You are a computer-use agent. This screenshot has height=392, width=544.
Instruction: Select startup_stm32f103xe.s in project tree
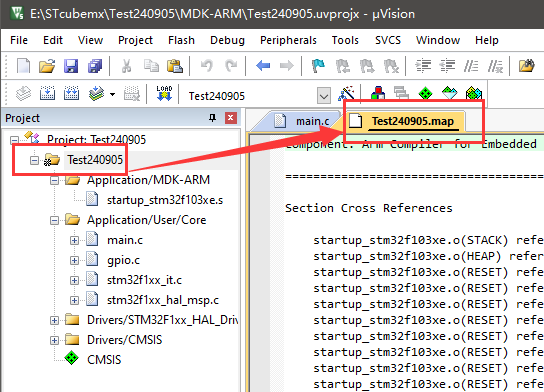tap(165, 200)
